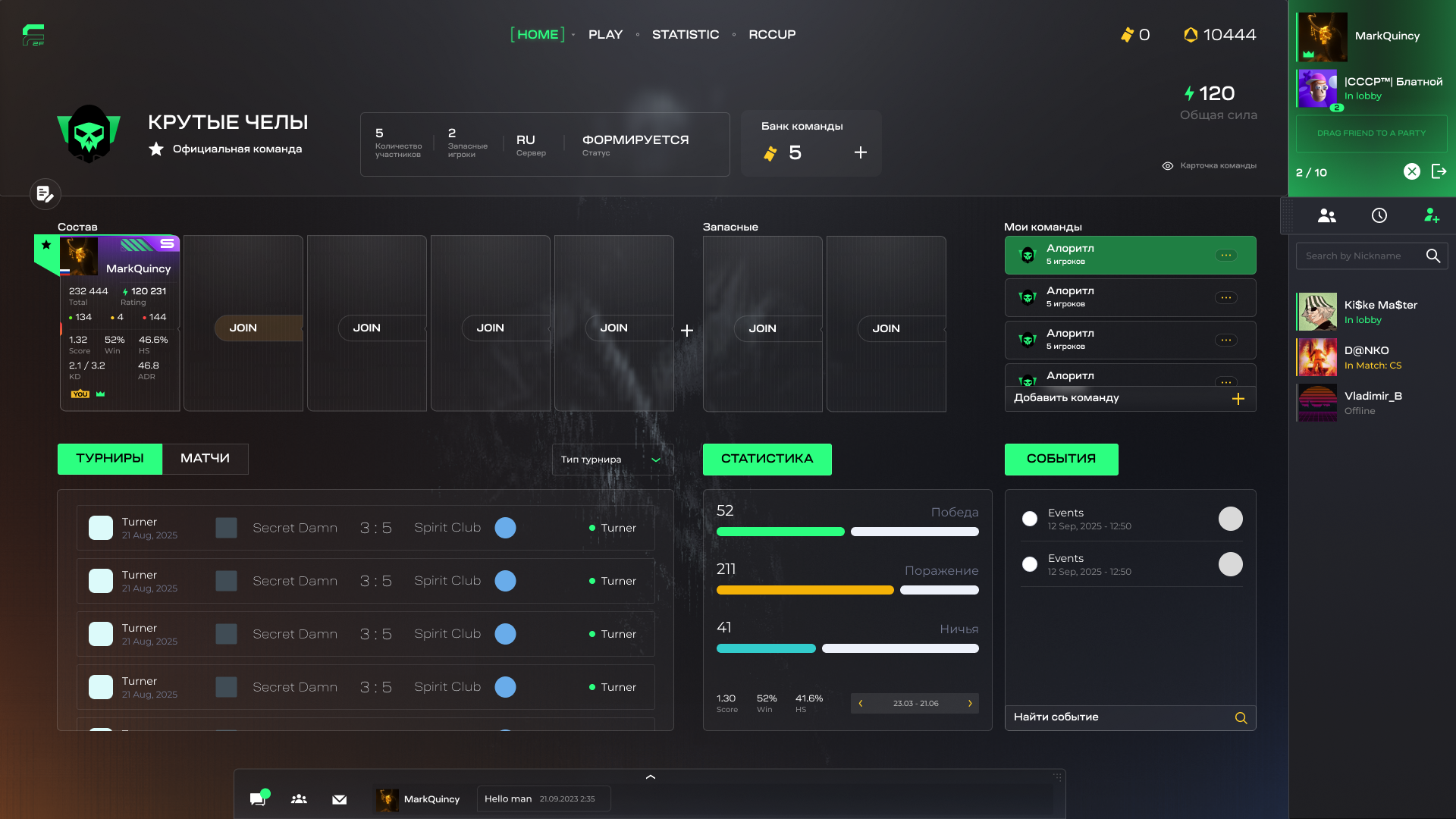
Task: Open the Тип турнира dropdown
Action: 611,460
